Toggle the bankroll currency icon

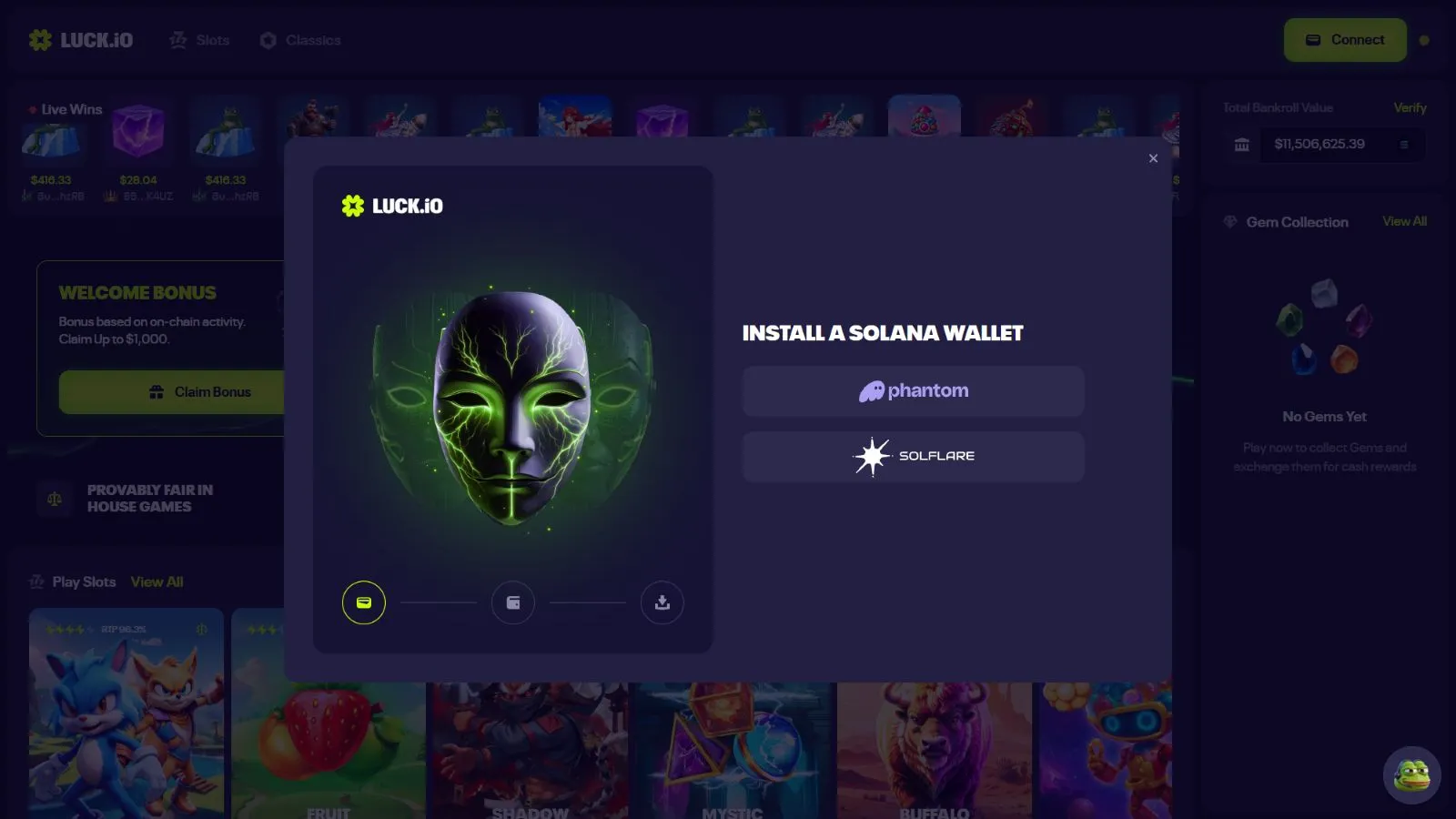1404,145
